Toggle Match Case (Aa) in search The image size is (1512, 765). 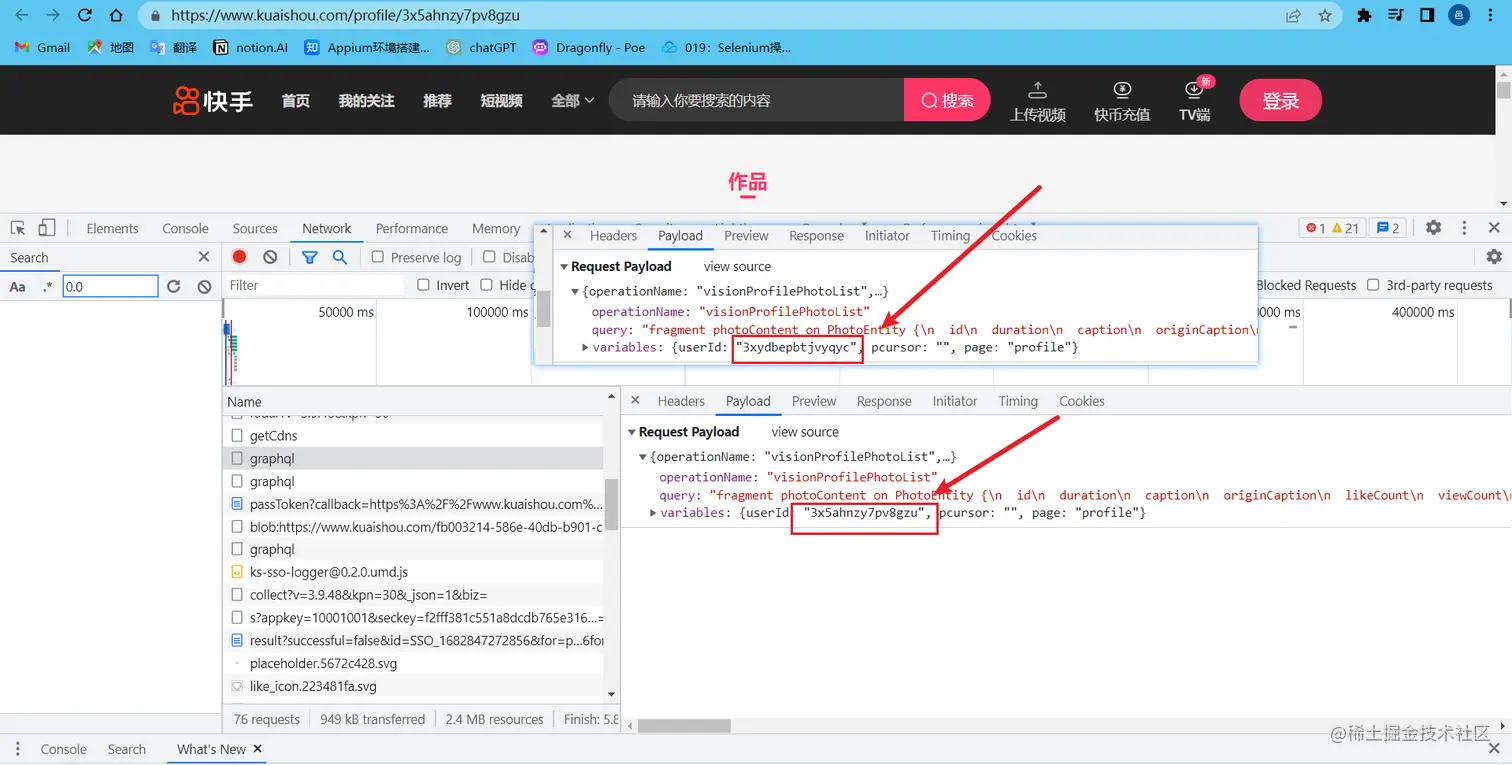(18, 287)
